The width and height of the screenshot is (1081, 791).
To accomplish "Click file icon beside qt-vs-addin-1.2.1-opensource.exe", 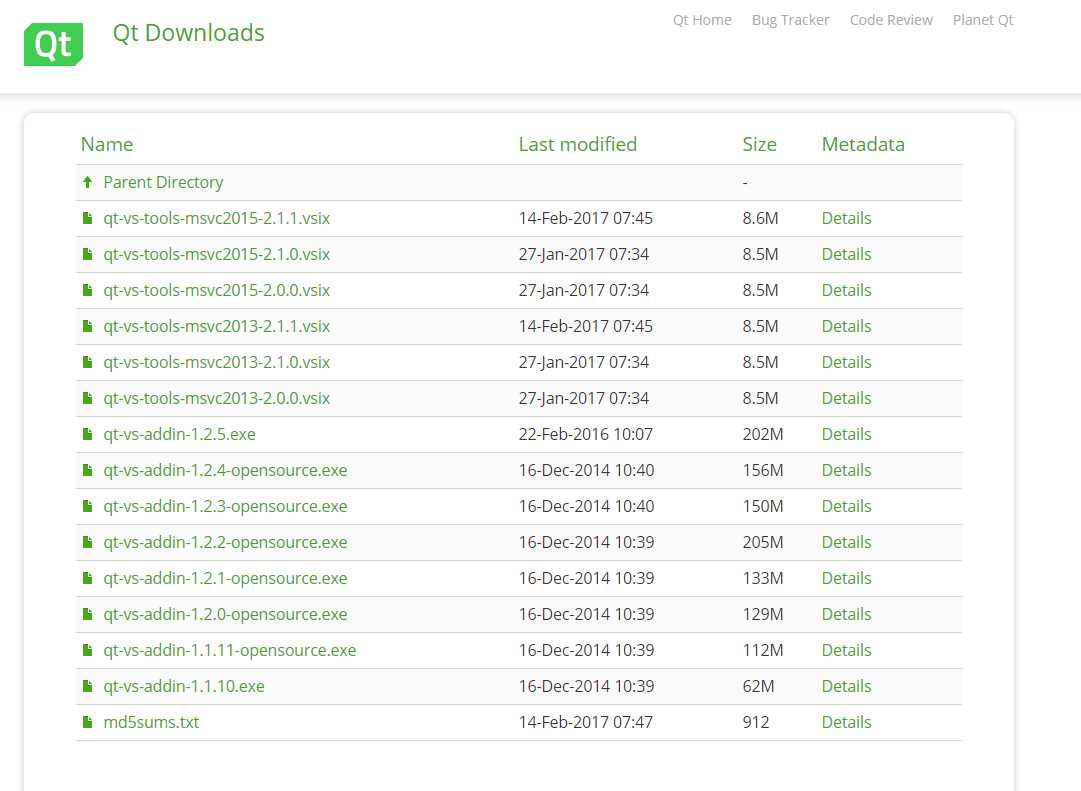I will (88, 578).
